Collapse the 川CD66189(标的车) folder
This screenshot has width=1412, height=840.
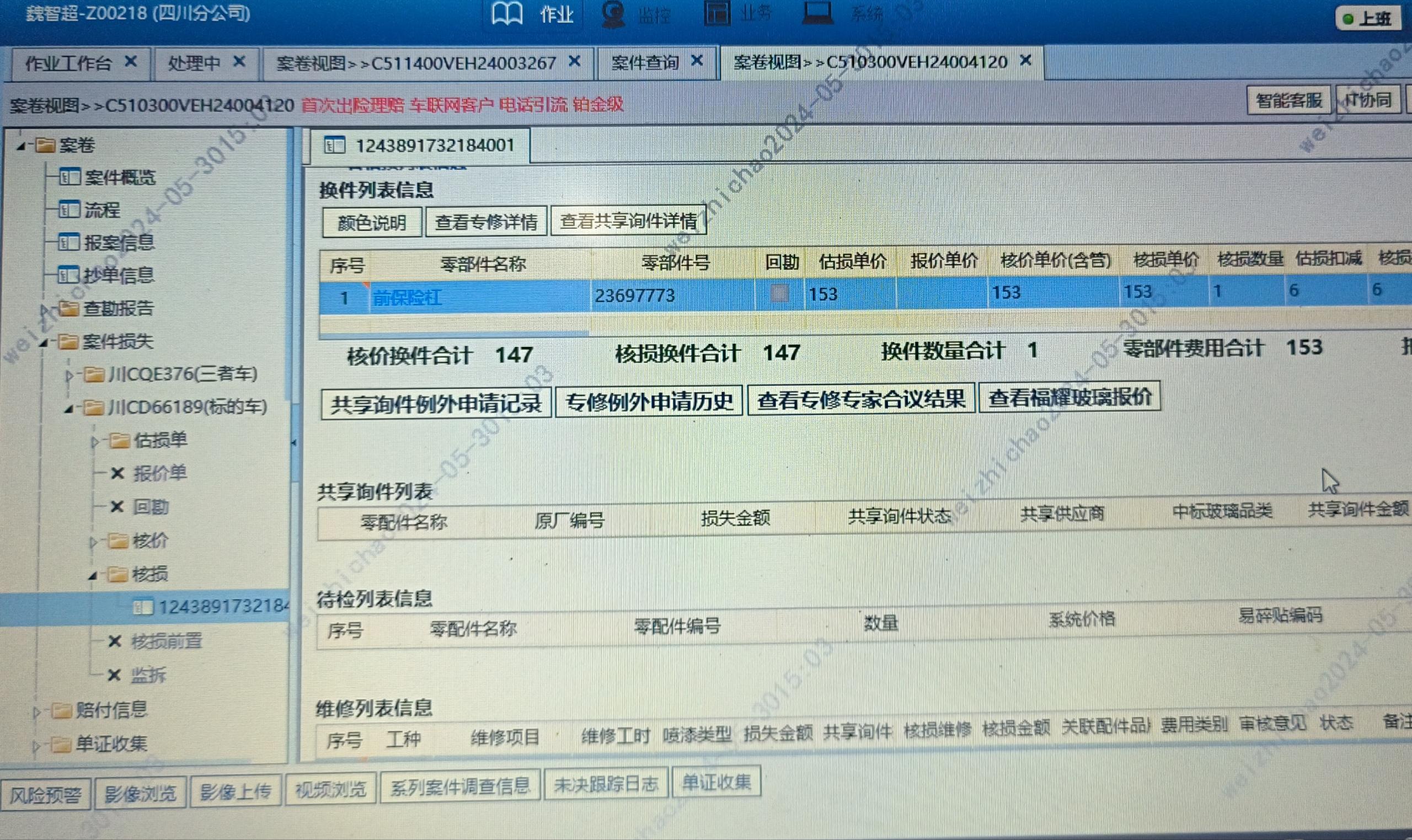click(x=68, y=408)
